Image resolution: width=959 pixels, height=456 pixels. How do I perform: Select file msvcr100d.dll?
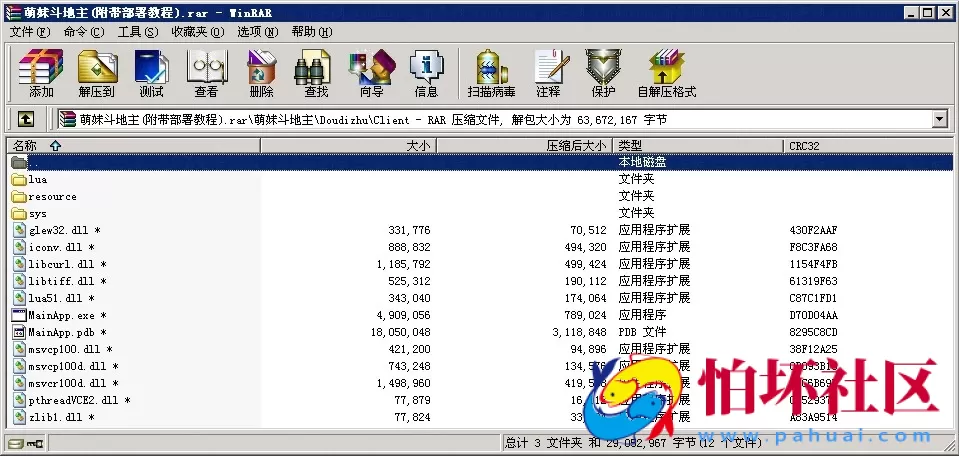(73, 384)
